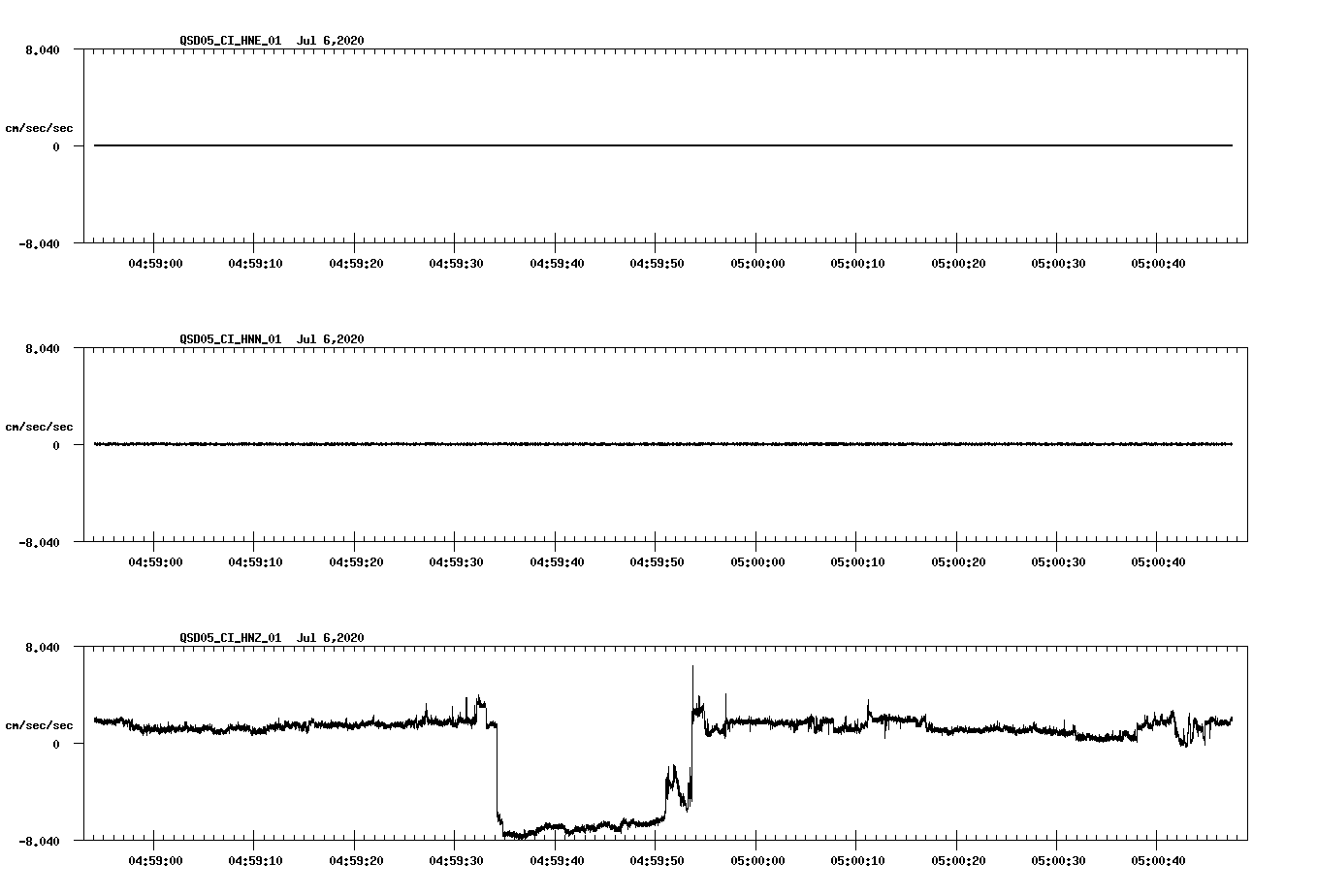Image resolution: width=1317 pixels, height=896 pixels.
Task: Click the 04:59:00 time label under HNE plot
Action: pyautogui.click(x=156, y=264)
